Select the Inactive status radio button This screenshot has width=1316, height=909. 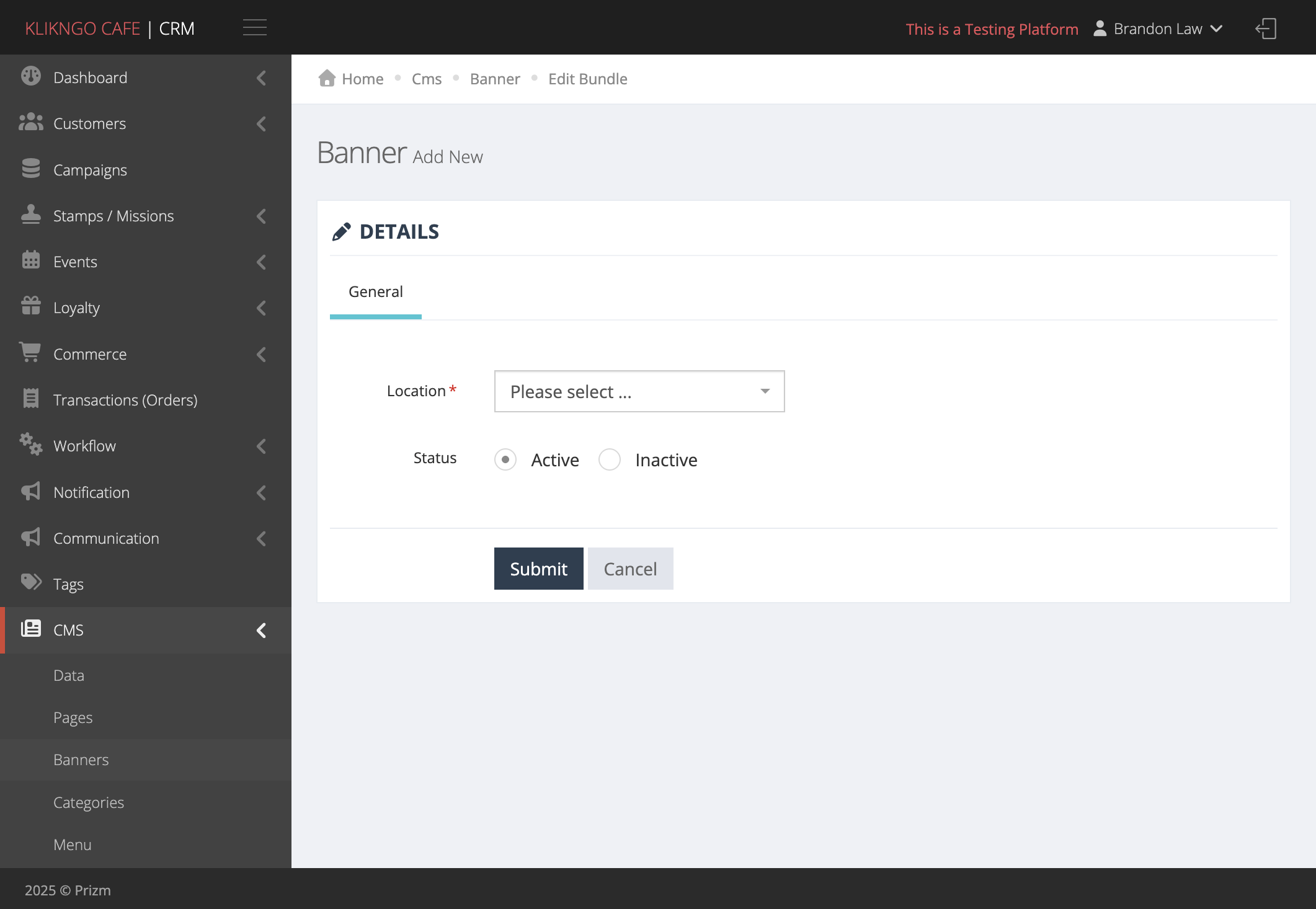[610, 459]
